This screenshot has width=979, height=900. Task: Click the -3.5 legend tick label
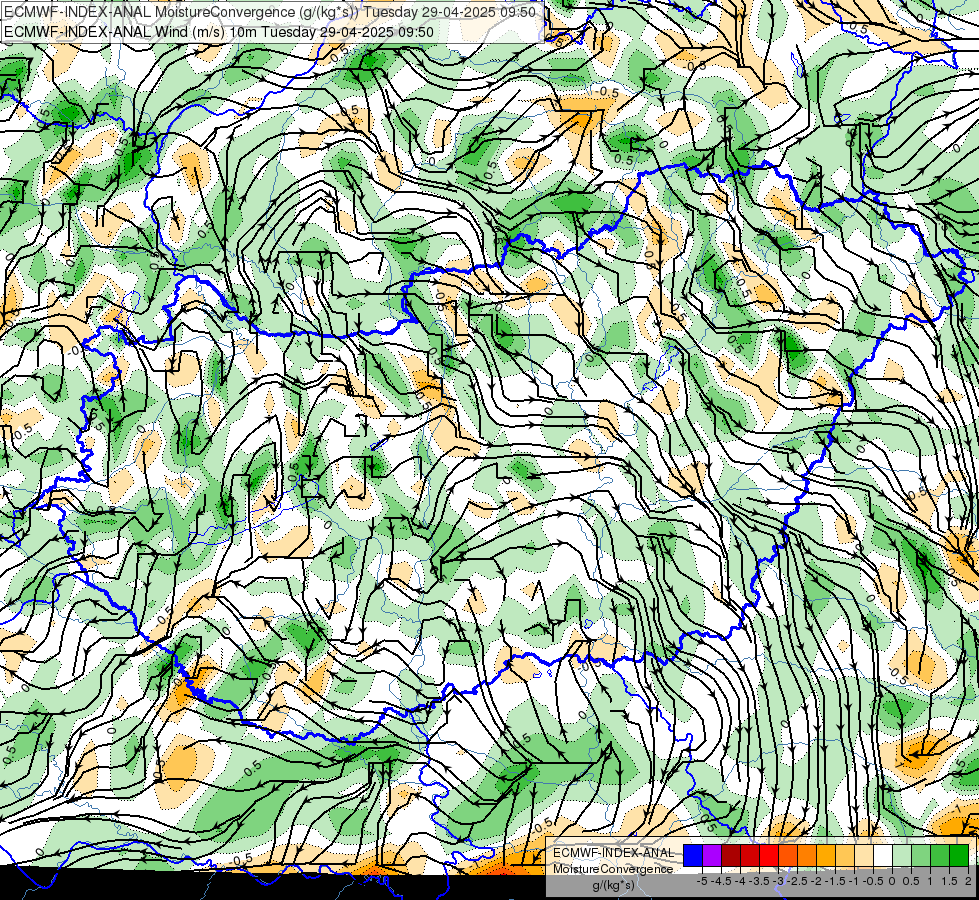click(759, 881)
